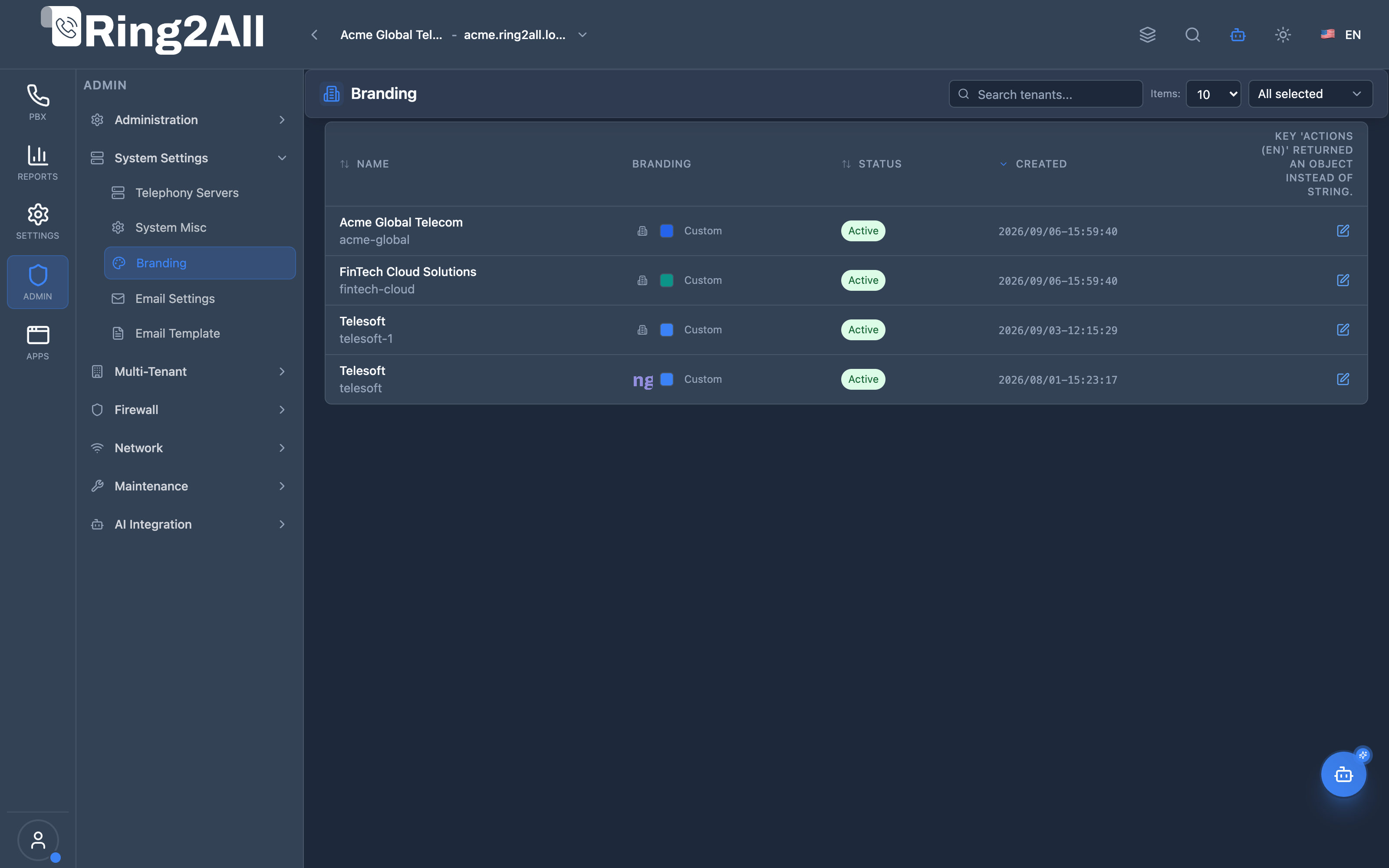Edit branding for the telesoft tenant row

[1343, 379]
